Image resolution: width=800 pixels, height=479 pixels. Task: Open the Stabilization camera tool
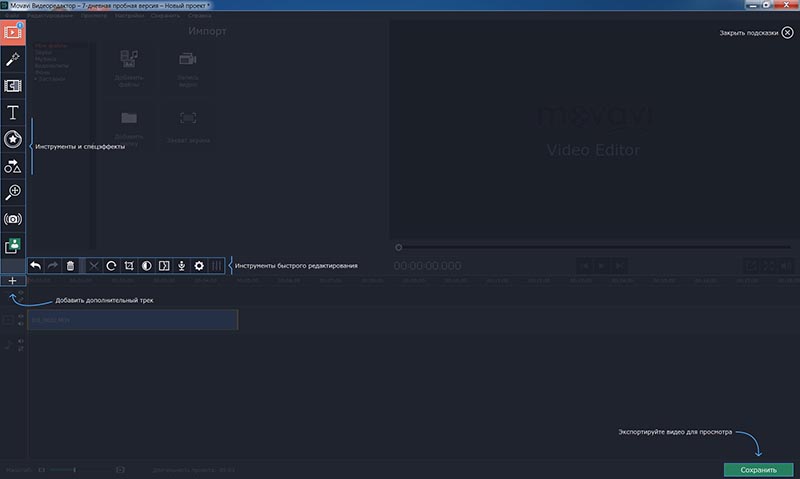point(13,219)
